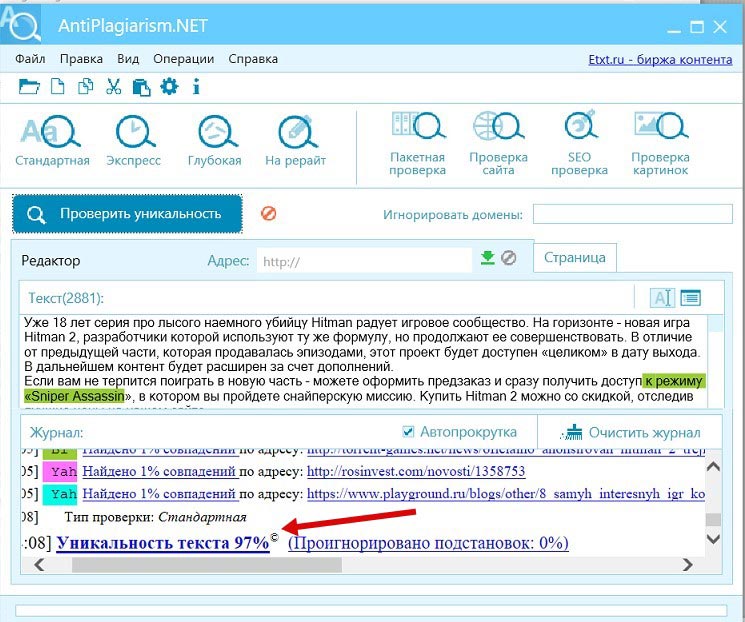Click the AntiPlagiarism.NET logo icon
This screenshot has width=745, height=622.
point(20,24)
